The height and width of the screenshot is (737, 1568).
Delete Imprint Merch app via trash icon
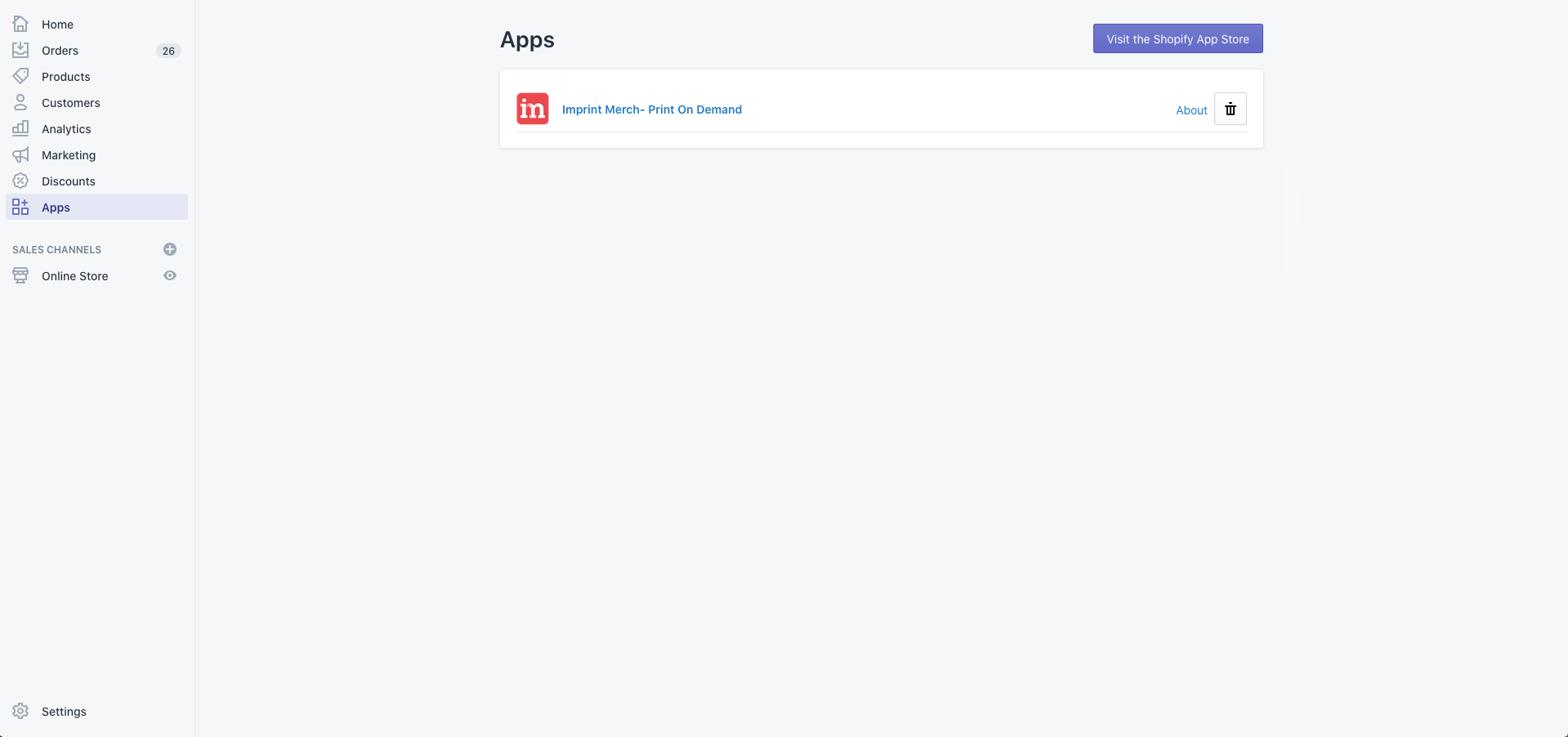click(1230, 109)
